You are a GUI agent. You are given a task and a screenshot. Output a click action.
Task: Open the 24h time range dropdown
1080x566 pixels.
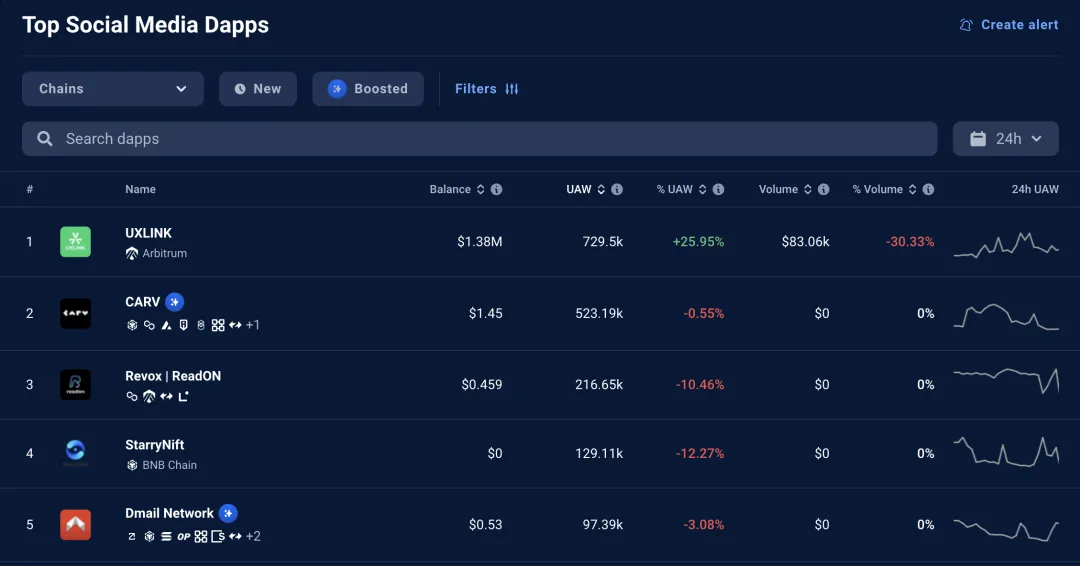click(1005, 139)
